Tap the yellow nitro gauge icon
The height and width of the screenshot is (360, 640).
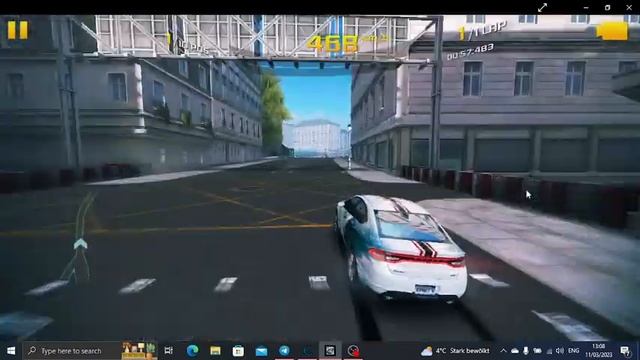[612, 31]
